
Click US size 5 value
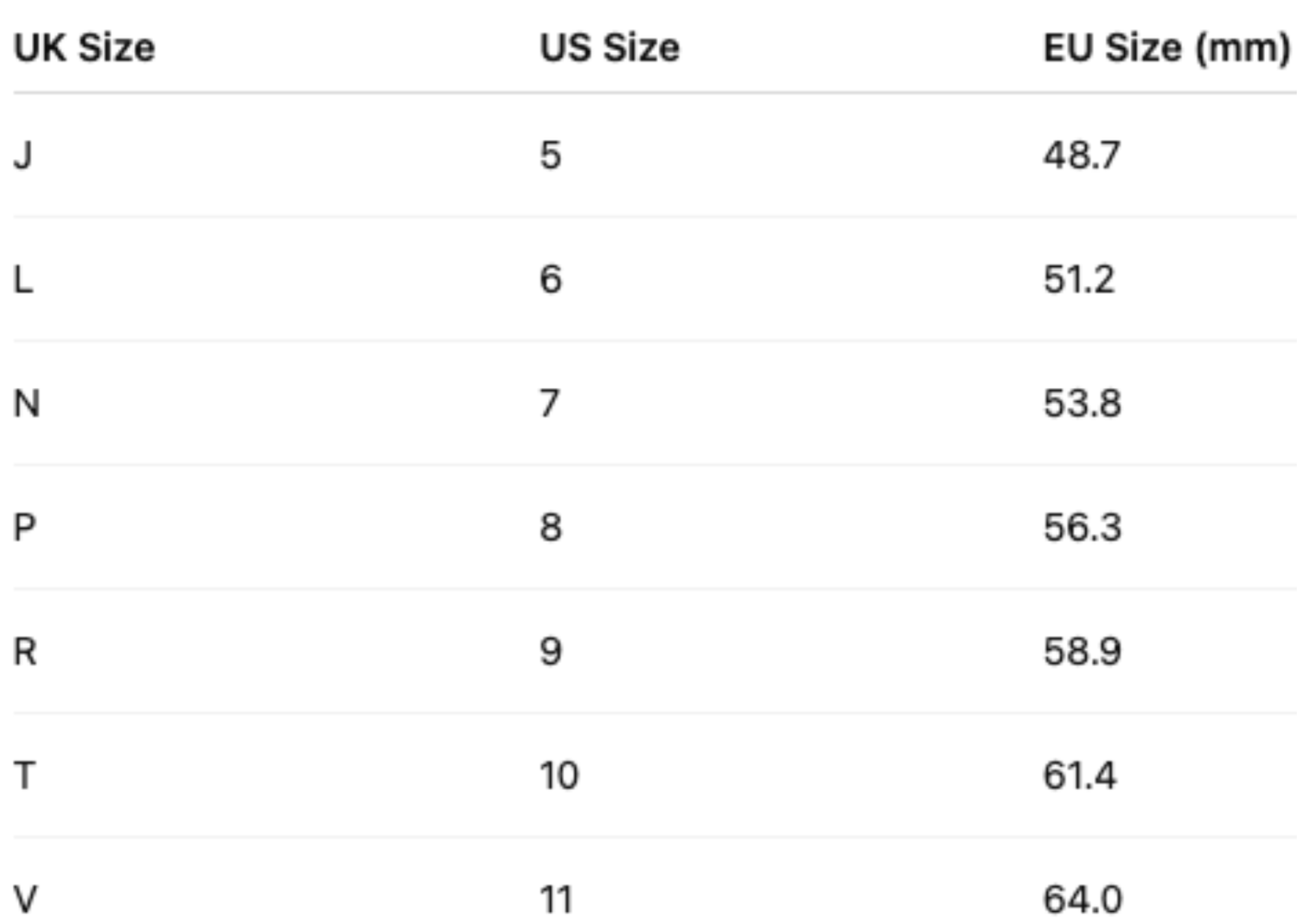point(551,156)
